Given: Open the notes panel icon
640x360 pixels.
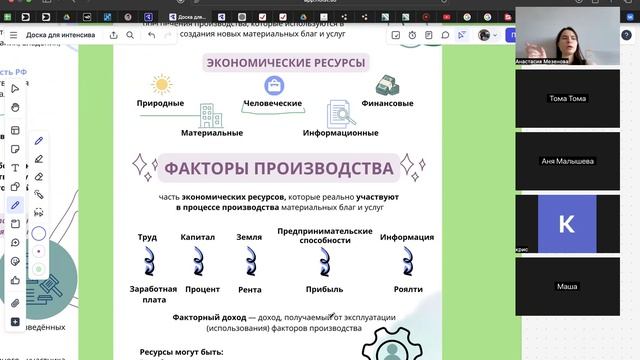Looking at the screenshot, I should click(x=429, y=35).
